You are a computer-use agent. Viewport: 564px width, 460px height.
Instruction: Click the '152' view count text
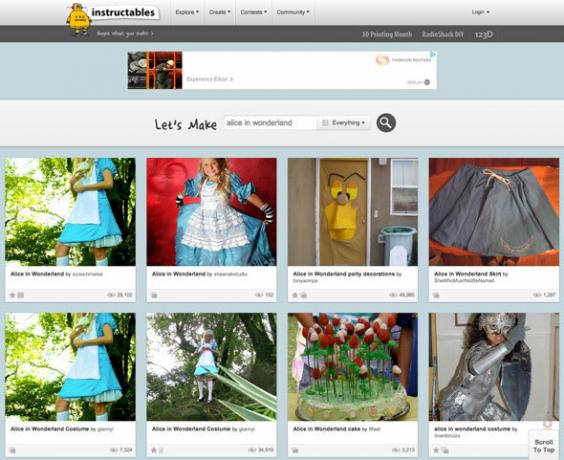[269, 295]
